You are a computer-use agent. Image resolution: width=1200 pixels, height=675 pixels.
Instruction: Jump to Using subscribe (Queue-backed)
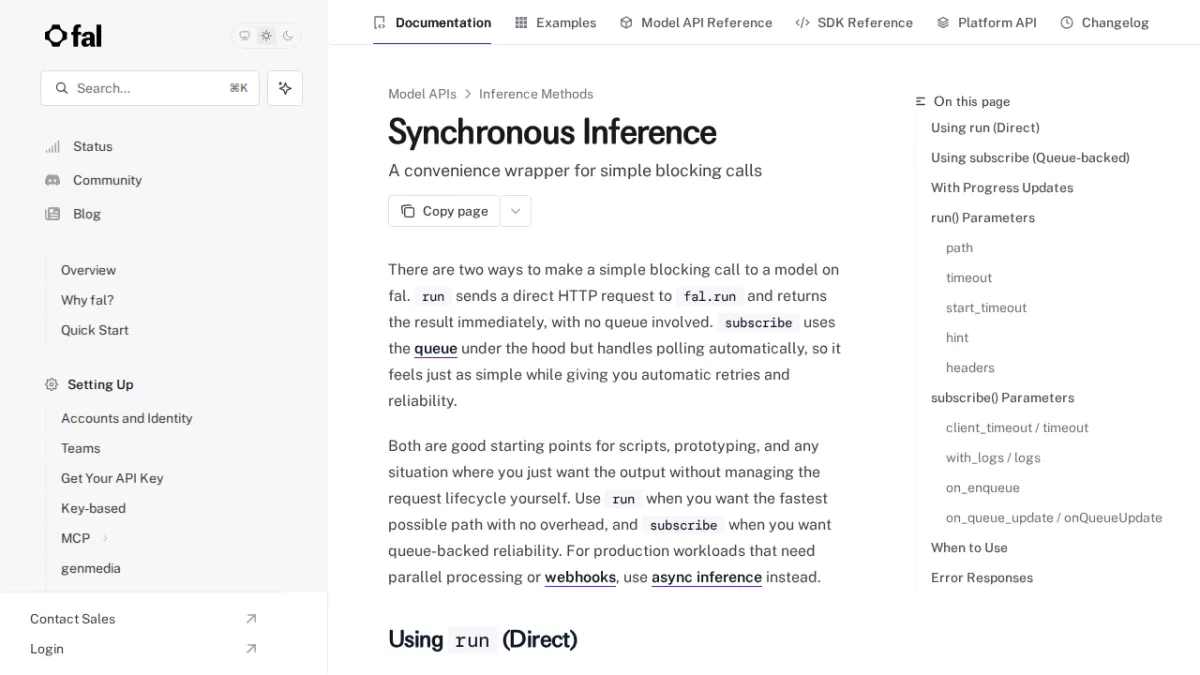tap(1030, 158)
